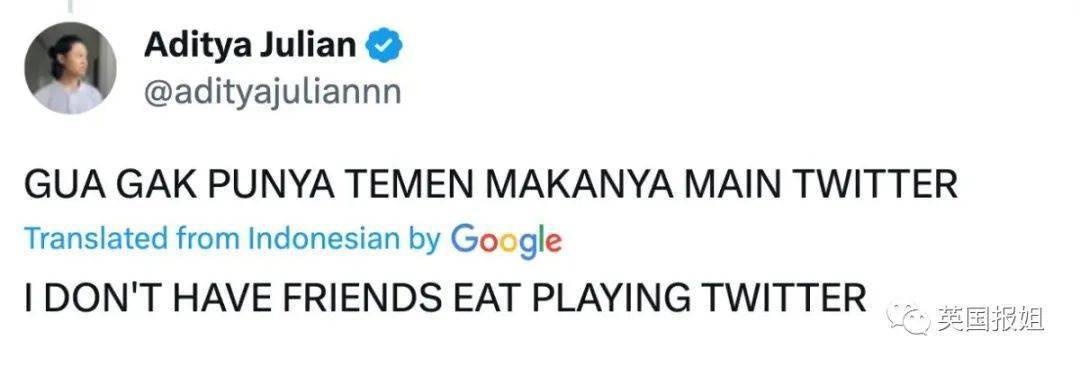
Task: Click the WeChat watermark icon
Action: click(x=908, y=319)
